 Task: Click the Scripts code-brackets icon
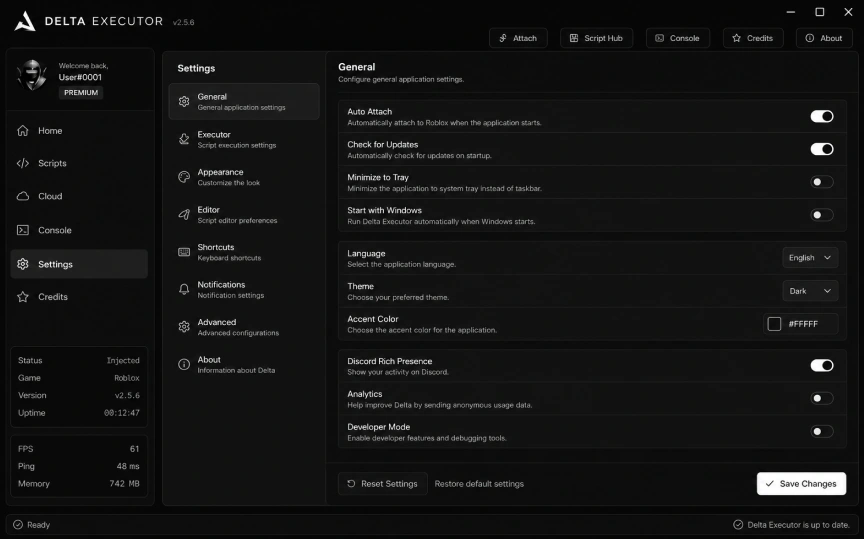pos(23,163)
